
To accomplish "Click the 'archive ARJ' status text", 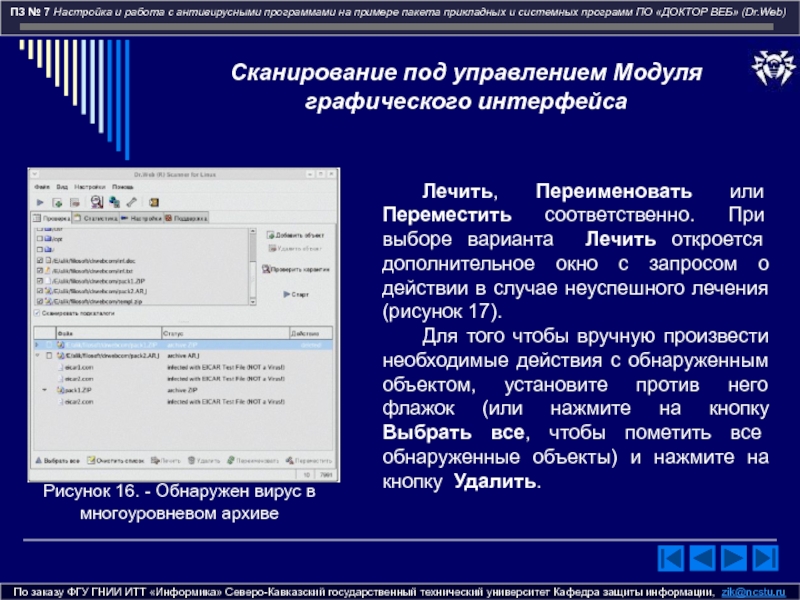I will tap(183, 356).
